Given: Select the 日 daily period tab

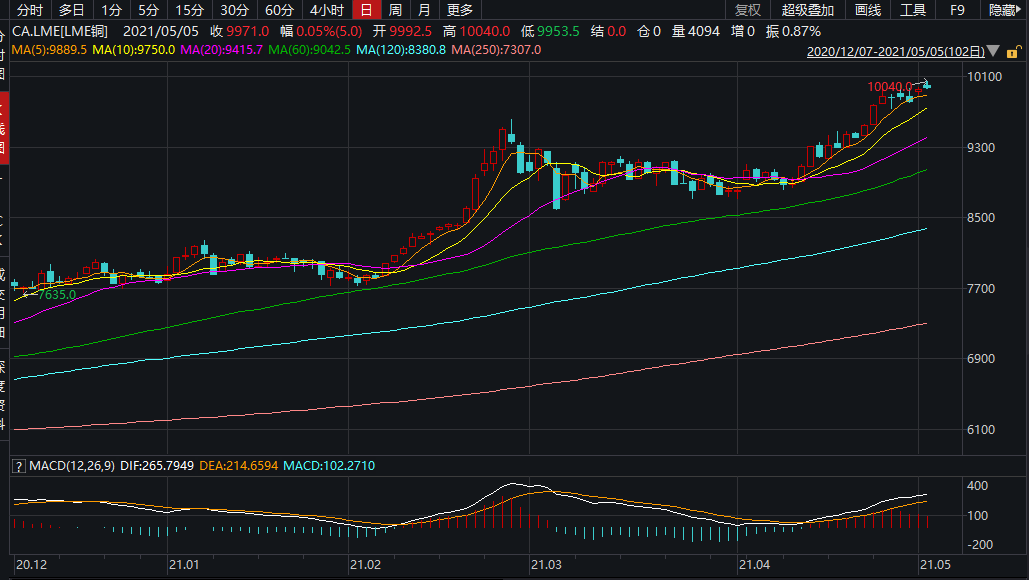Looking at the screenshot, I should click(x=367, y=10).
